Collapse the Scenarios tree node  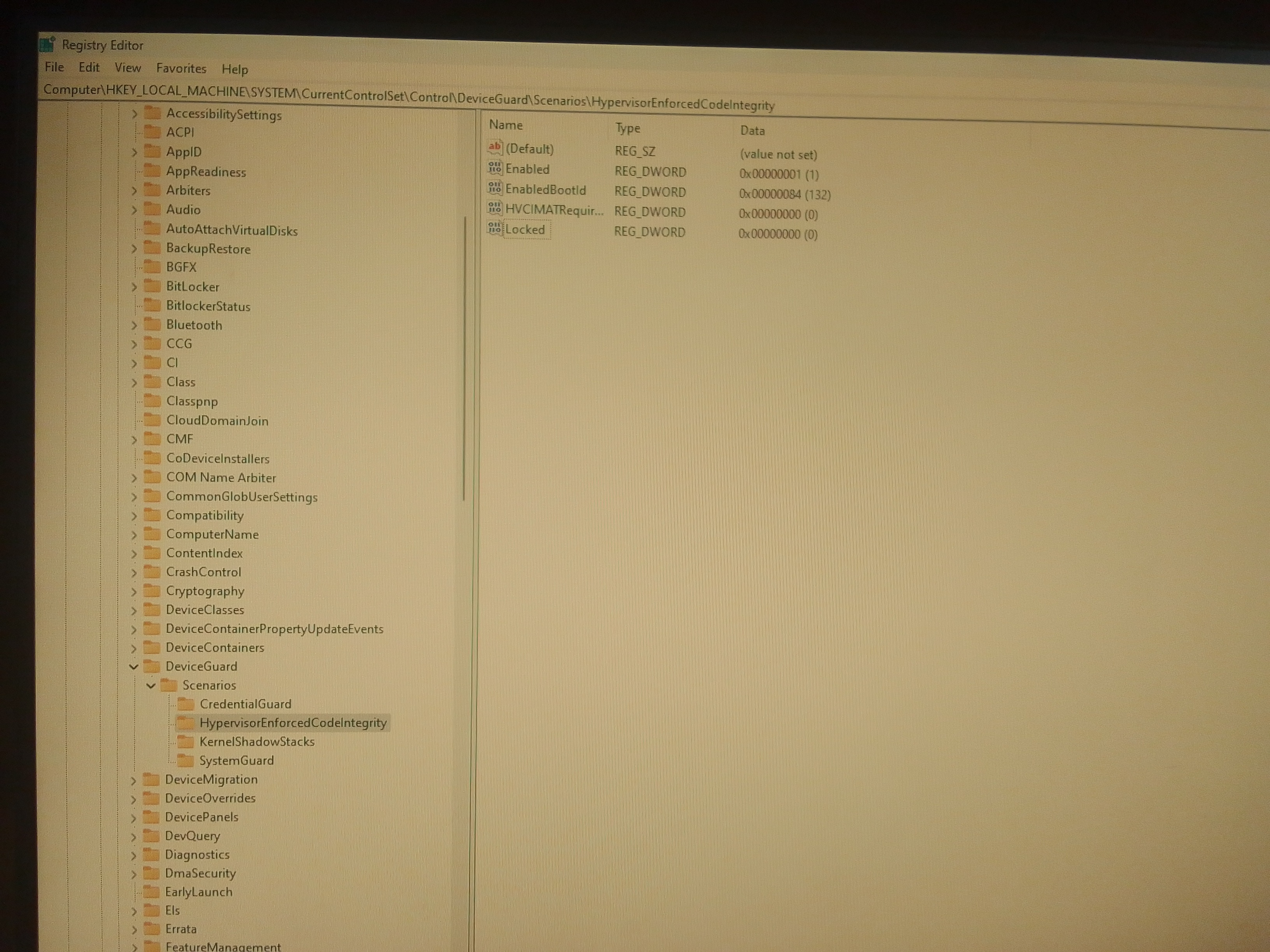(151, 686)
